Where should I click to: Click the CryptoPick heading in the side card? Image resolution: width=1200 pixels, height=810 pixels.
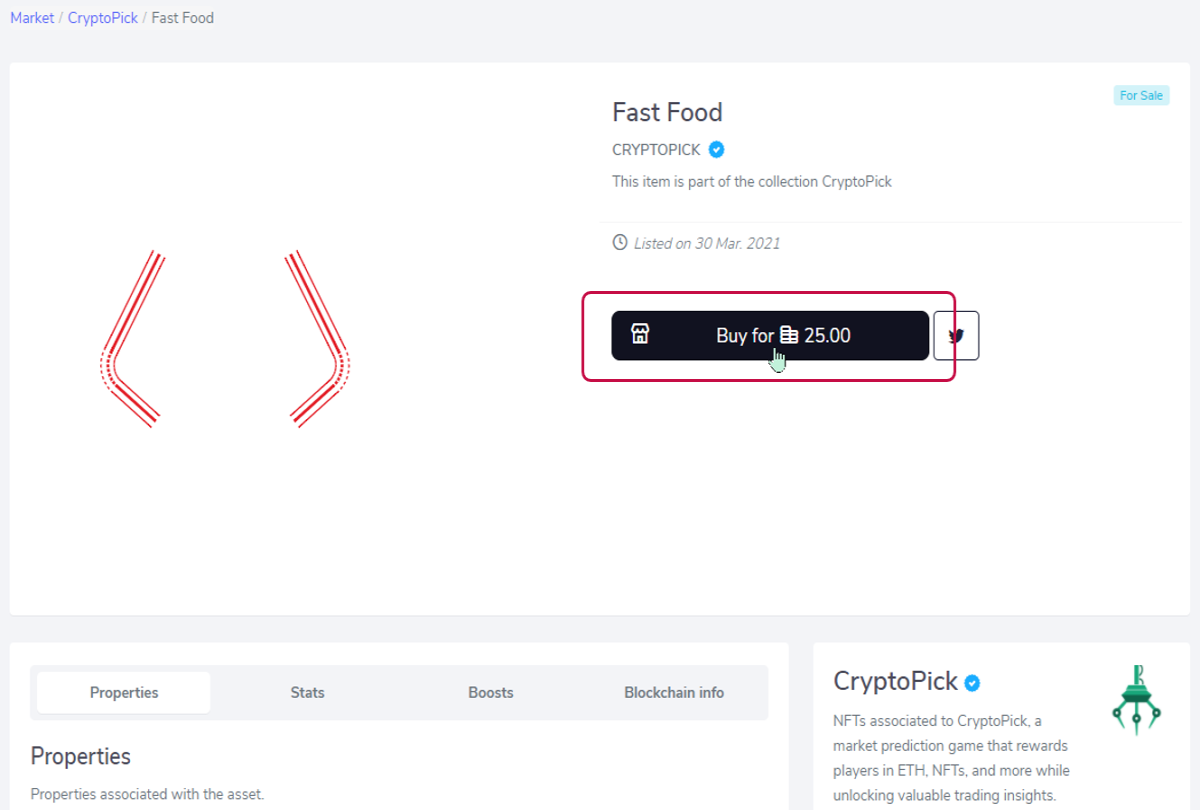point(895,682)
